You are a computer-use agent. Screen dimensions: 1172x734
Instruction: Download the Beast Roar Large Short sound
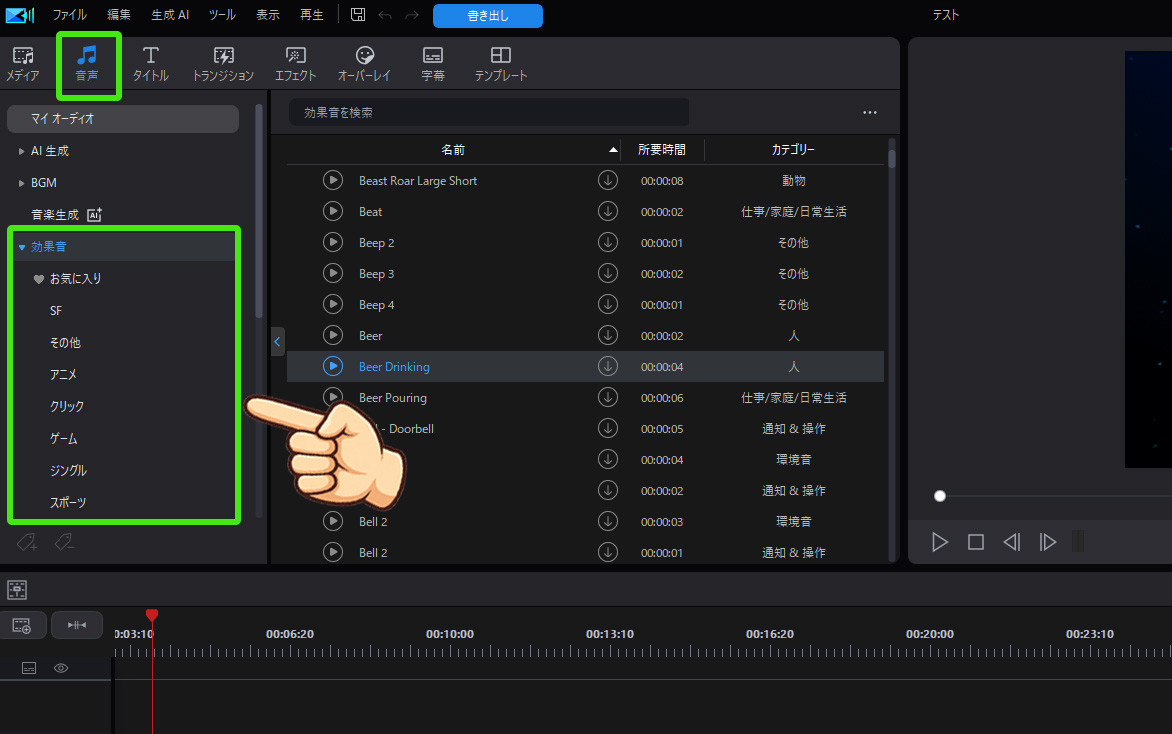[608, 180]
